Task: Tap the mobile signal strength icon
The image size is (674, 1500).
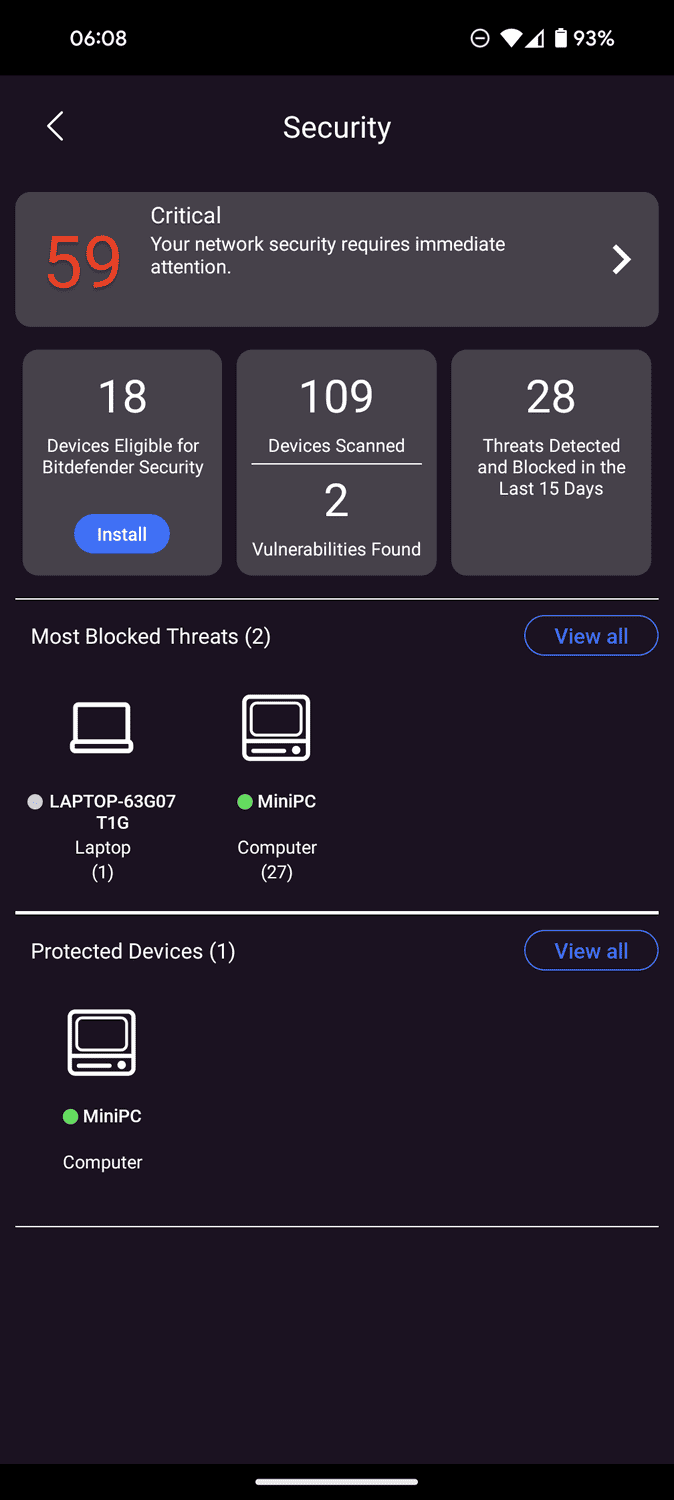Action: tap(535, 38)
